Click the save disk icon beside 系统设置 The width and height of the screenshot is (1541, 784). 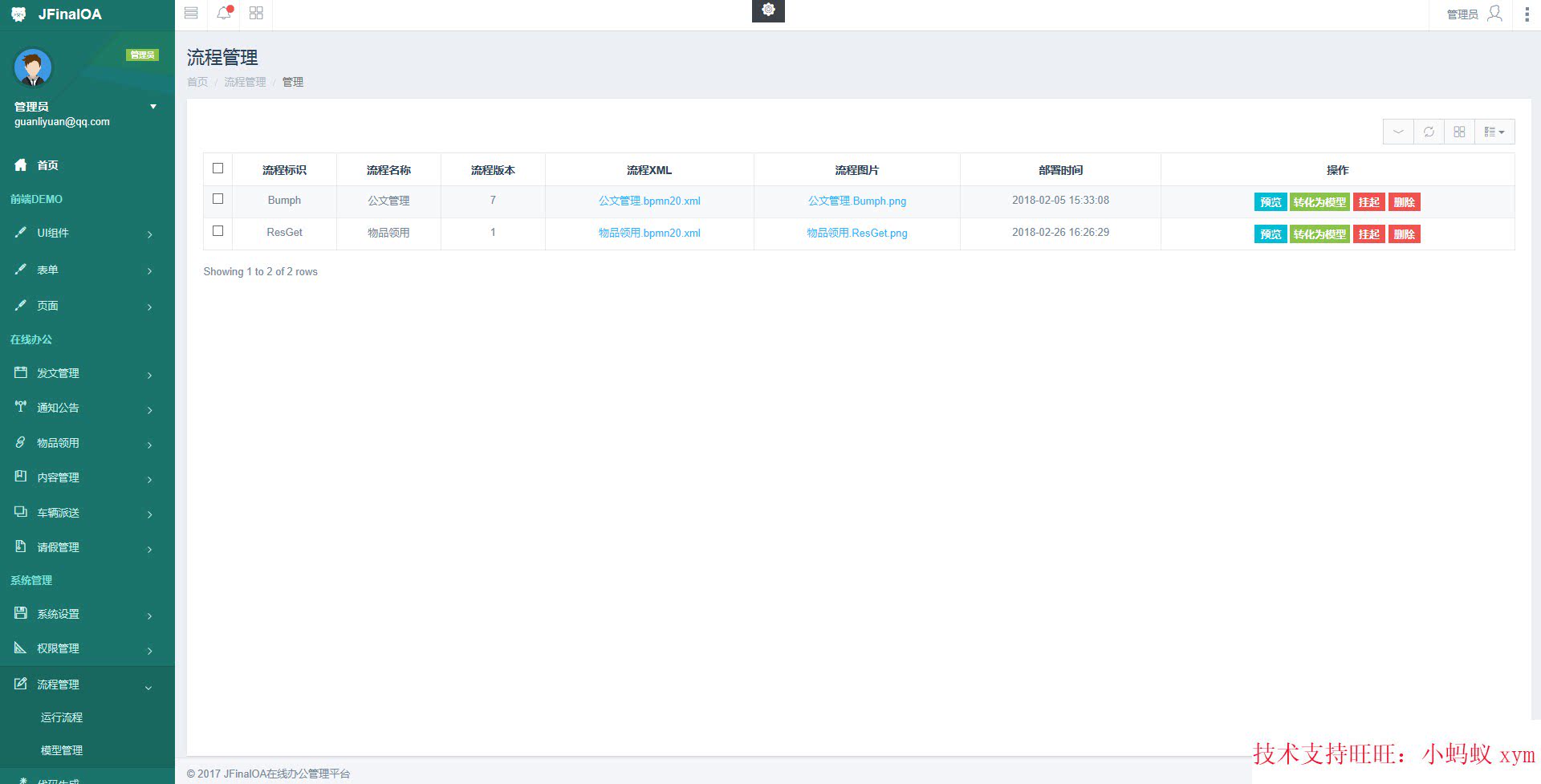21,613
